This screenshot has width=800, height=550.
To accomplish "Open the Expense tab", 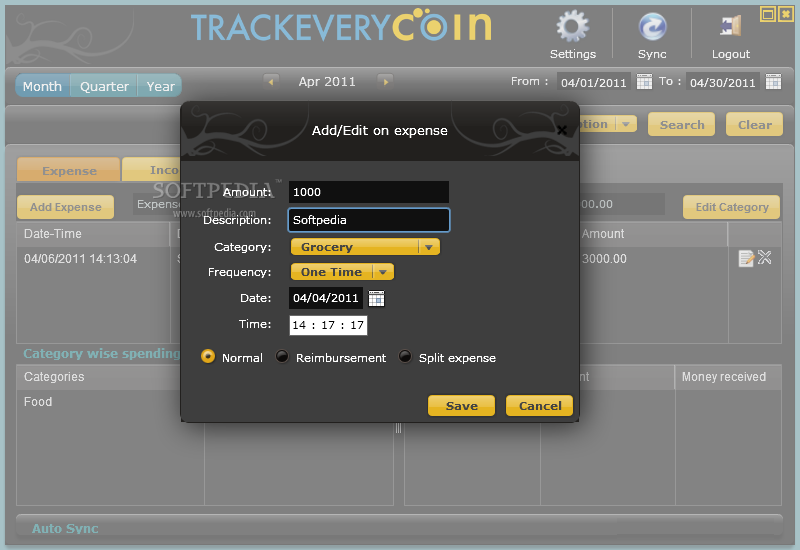I will coord(69,170).
